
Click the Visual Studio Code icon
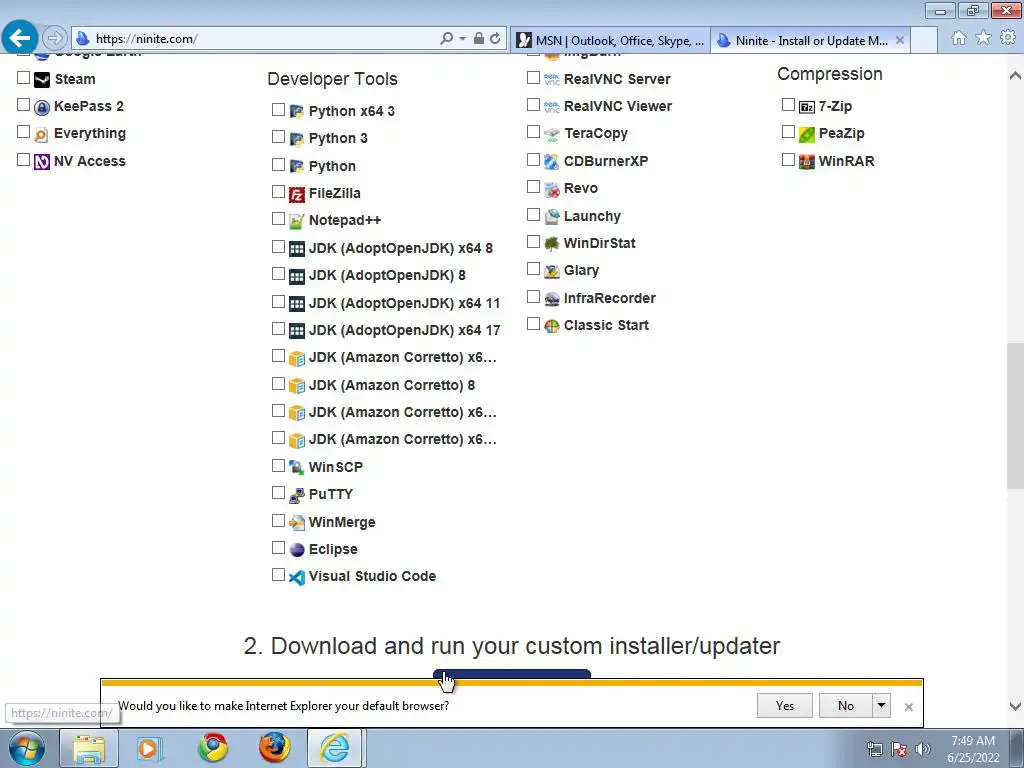click(296, 577)
